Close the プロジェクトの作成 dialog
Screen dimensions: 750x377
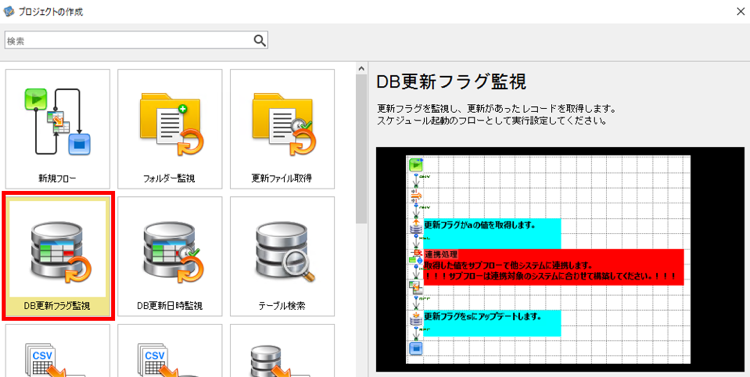740,12
